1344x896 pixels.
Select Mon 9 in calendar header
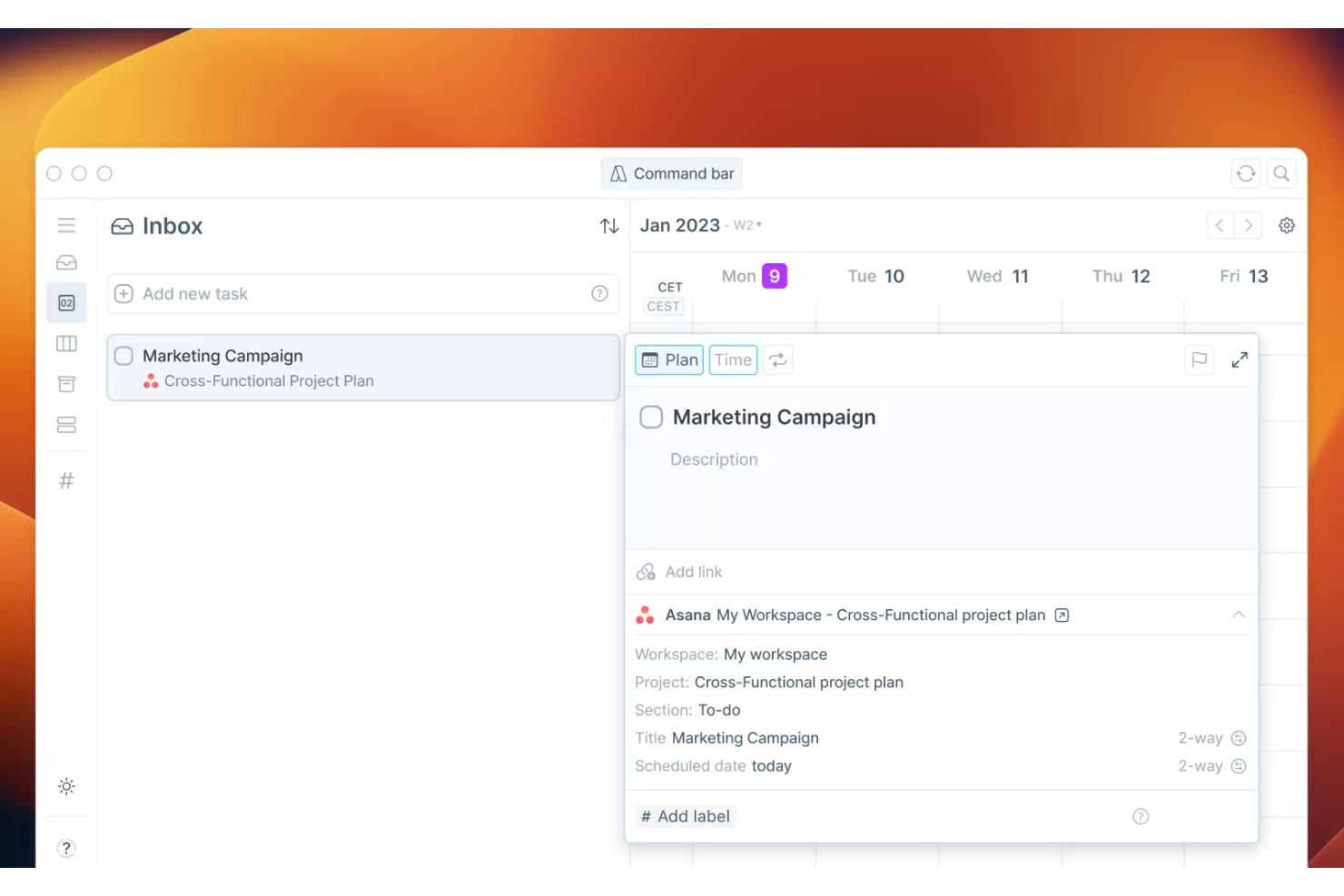pyautogui.click(x=754, y=276)
